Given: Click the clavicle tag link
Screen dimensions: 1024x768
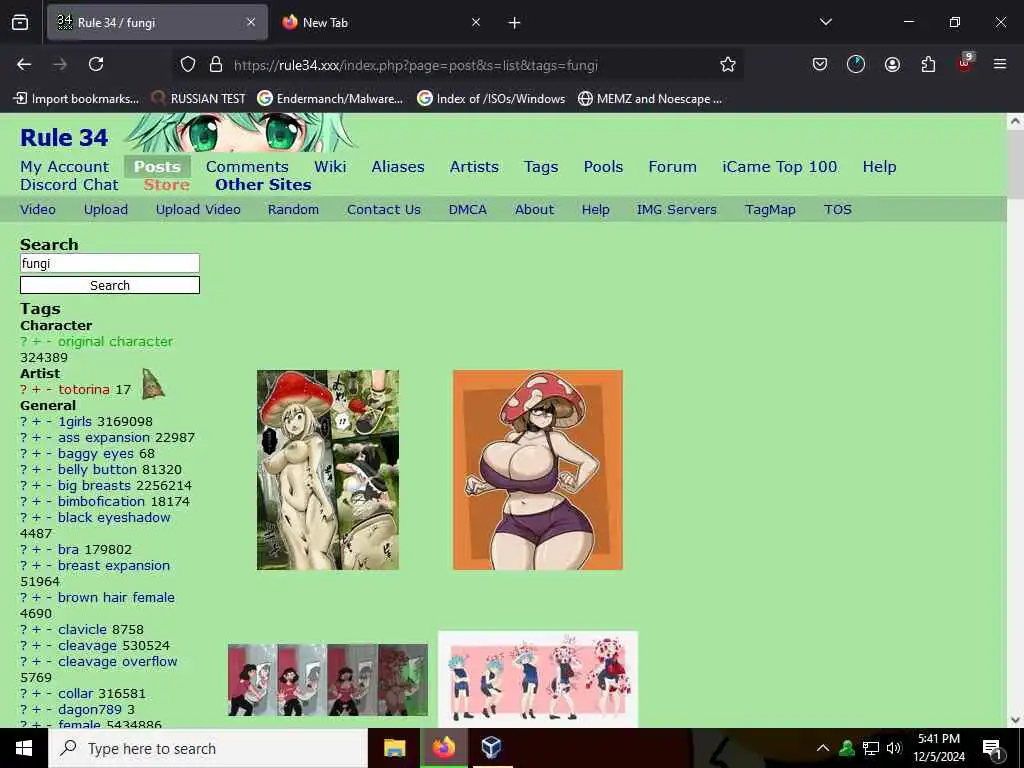Looking at the screenshot, I should point(82,630).
